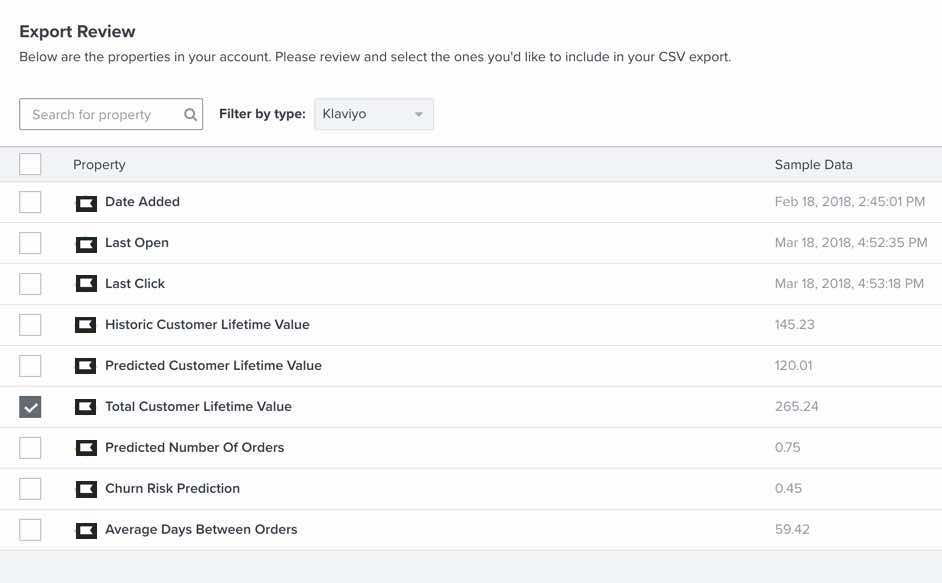Uncheck Total Customer Lifetime Value
942x583 pixels.
[x=30, y=406]
